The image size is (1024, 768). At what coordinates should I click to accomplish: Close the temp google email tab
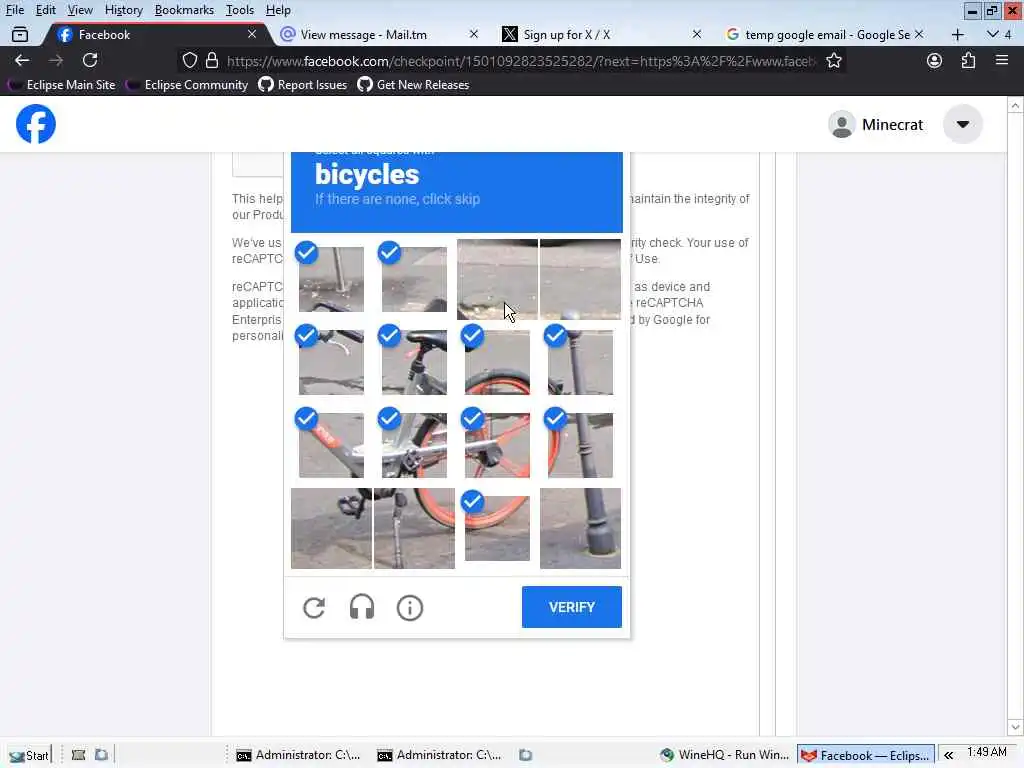919,34
